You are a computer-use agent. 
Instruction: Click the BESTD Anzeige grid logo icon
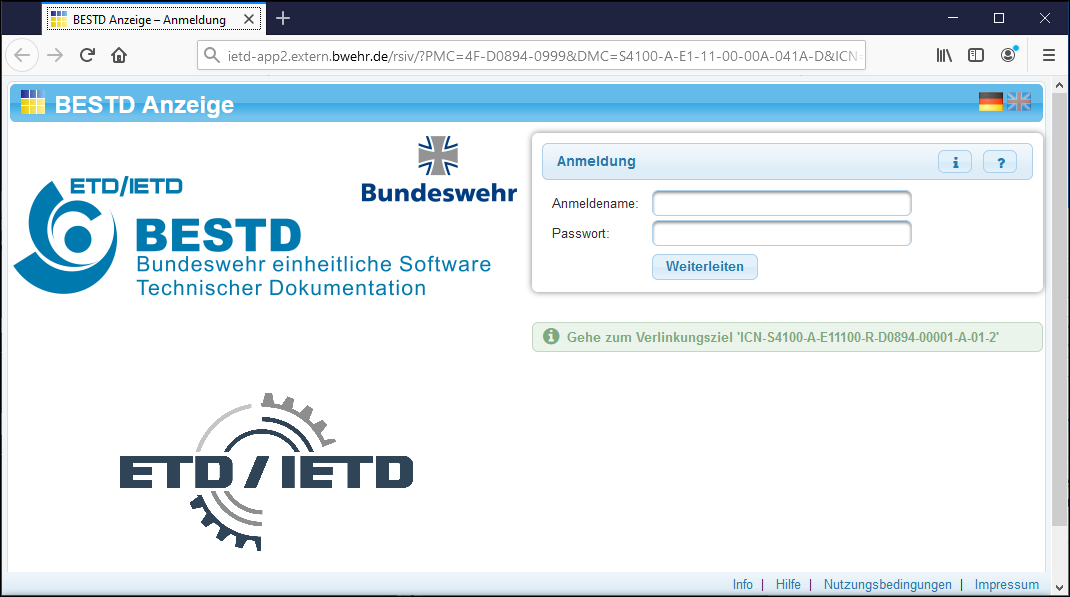point(33,102)
